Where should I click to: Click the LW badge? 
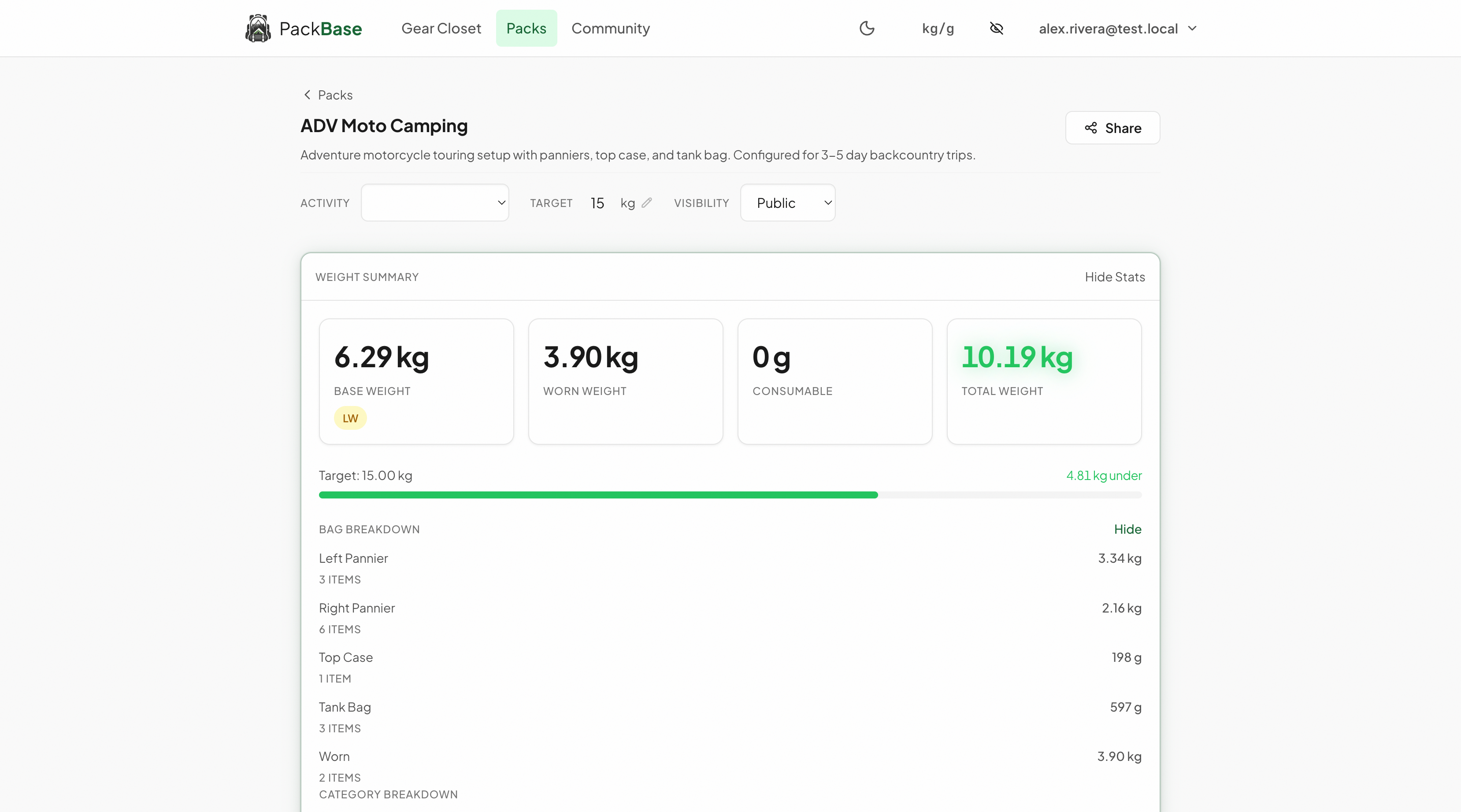tap(350, 418)
